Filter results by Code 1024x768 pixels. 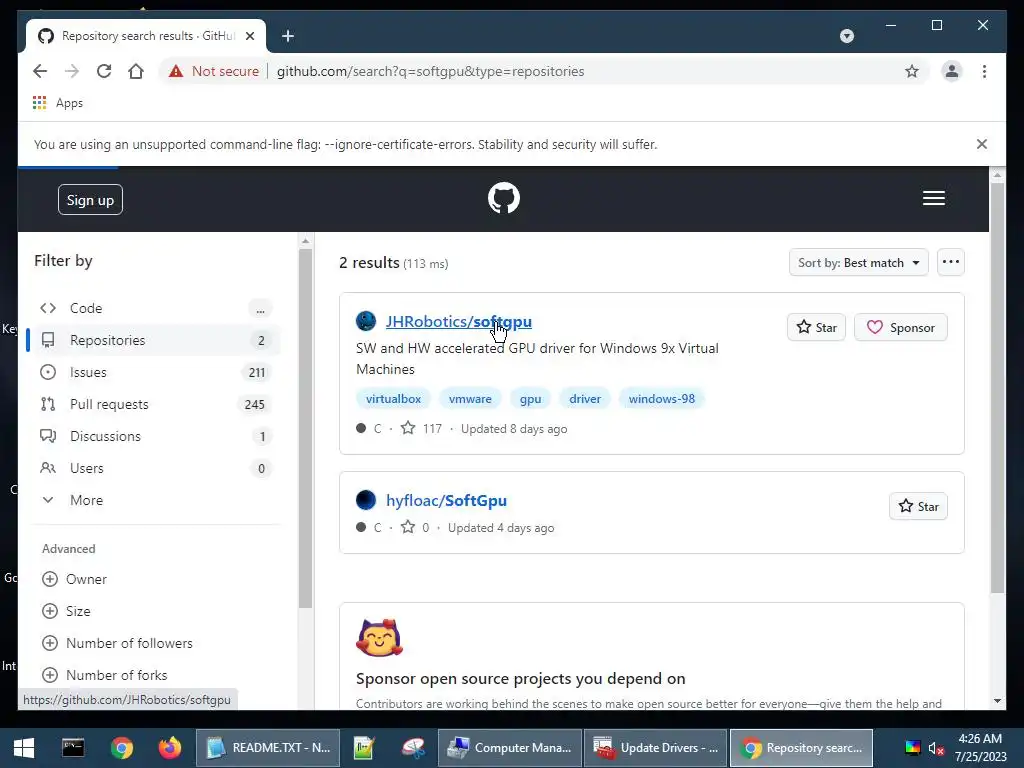coord(155,308)
